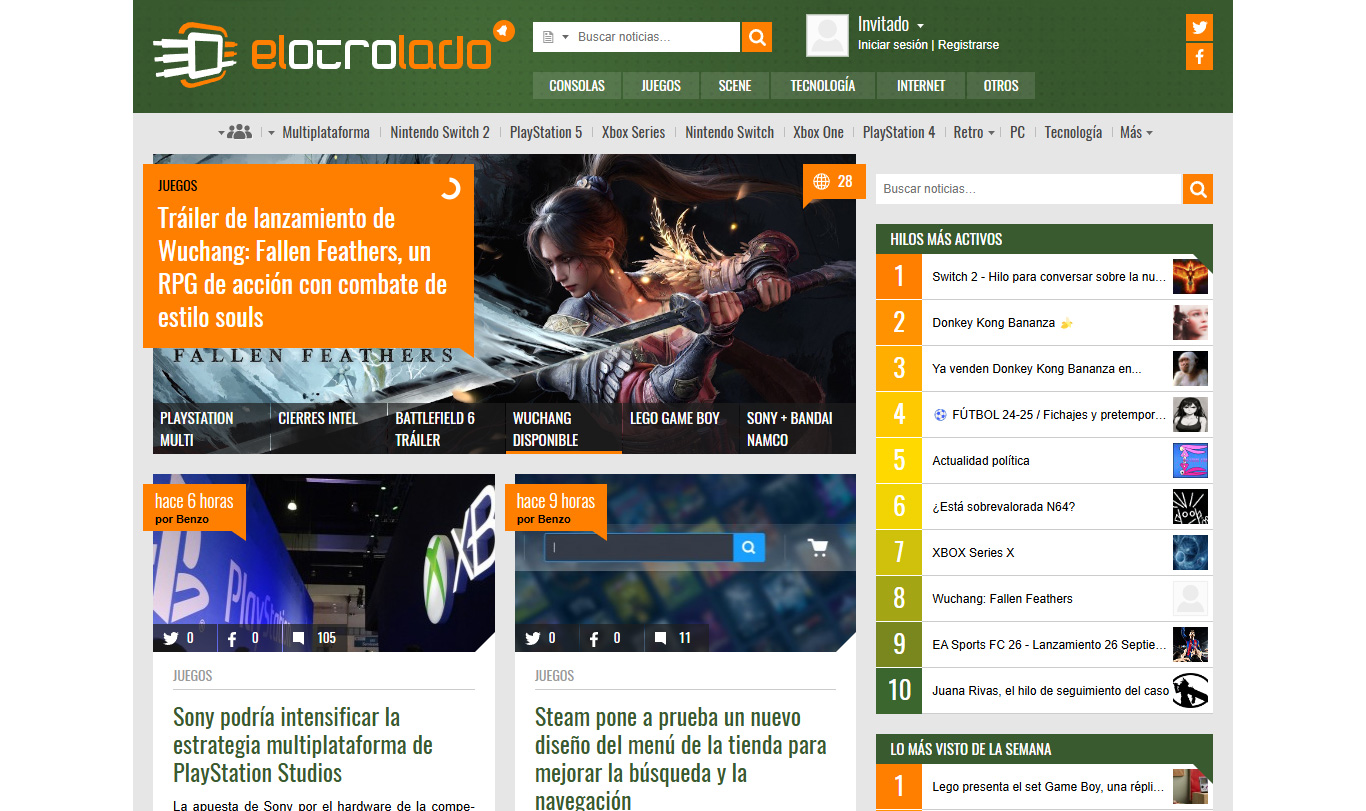Click the orange search button in the header
Image resolution: width=1366 pixels, height=811 pixels.
(x=757, y=37)
